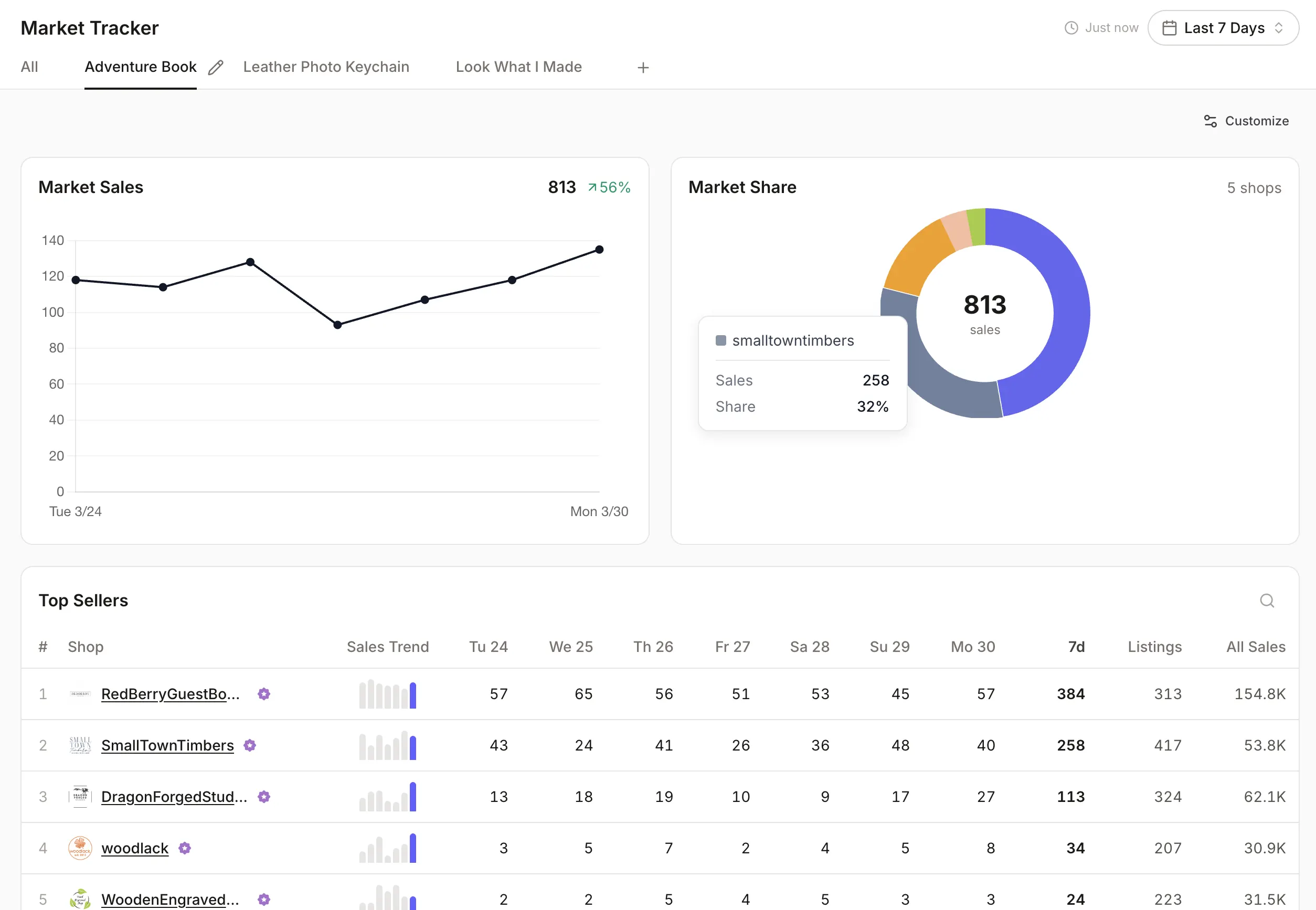Viewport: 1316px width, 910px height.
Task: Click the flower badge next to RedBerryGuestBook
Action: click(264, 694)
